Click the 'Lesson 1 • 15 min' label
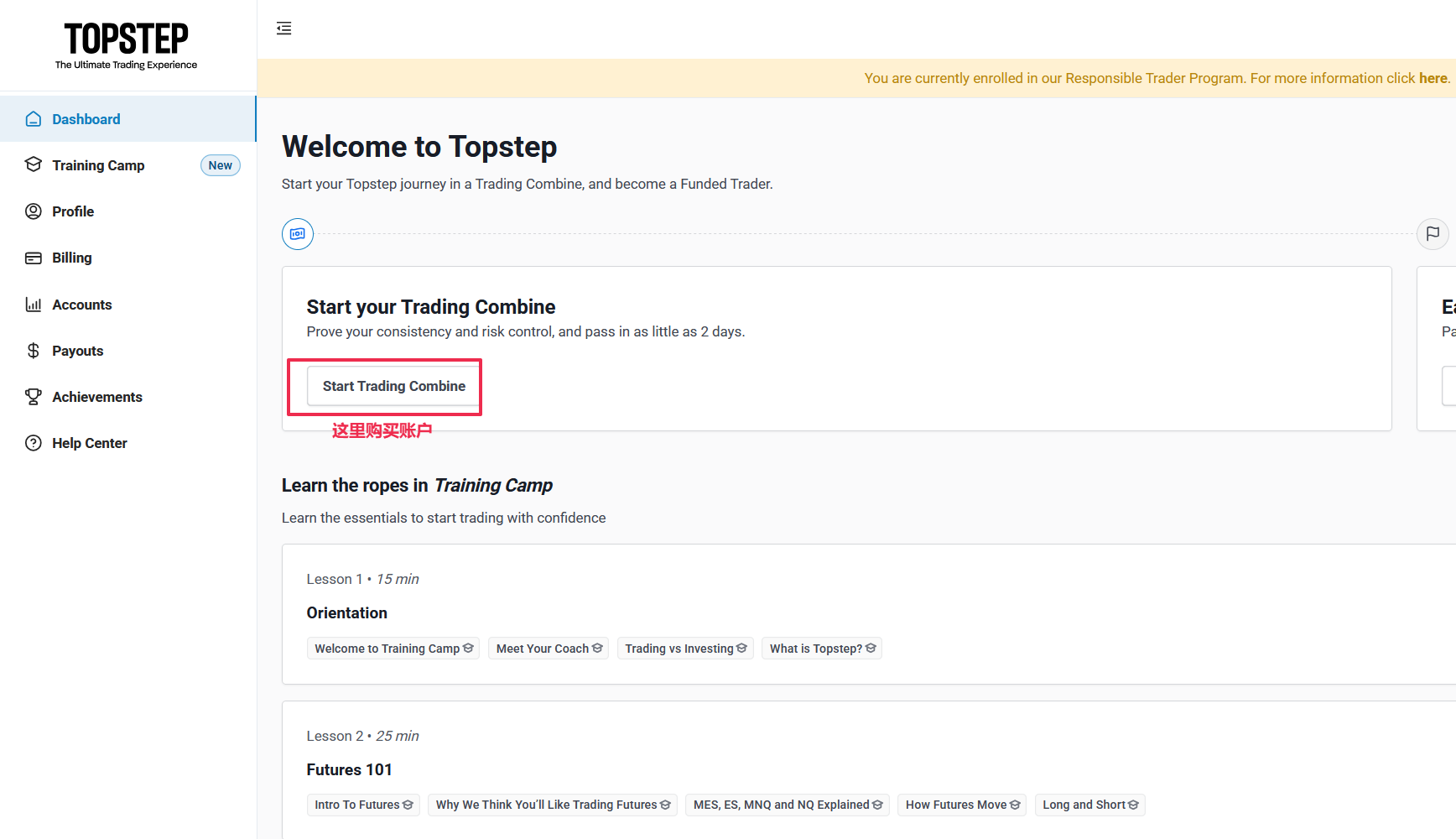The width and height of the screenshot is (1456, 839). (362, 579)
